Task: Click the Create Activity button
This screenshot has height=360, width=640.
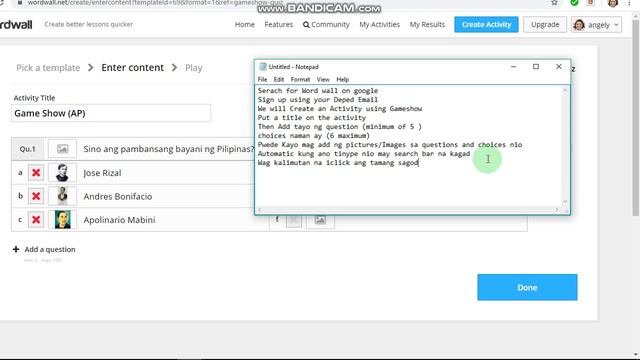Action: pyautogui.click(x=486, y=24)
